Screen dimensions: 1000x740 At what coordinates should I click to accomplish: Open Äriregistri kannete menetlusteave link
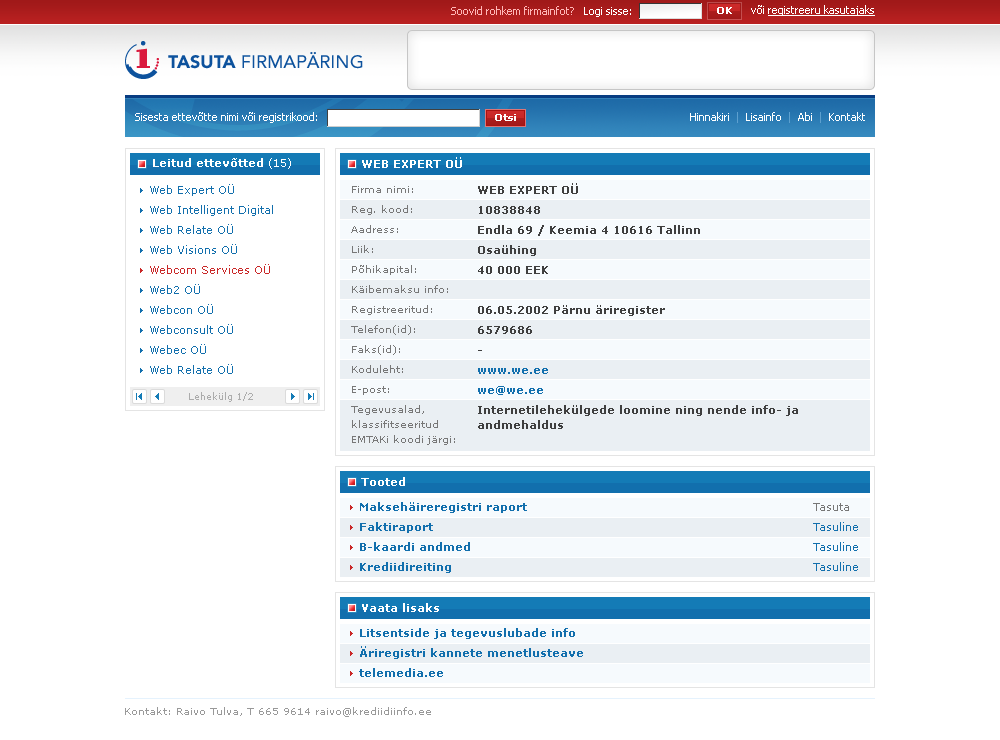pos(471,653)
